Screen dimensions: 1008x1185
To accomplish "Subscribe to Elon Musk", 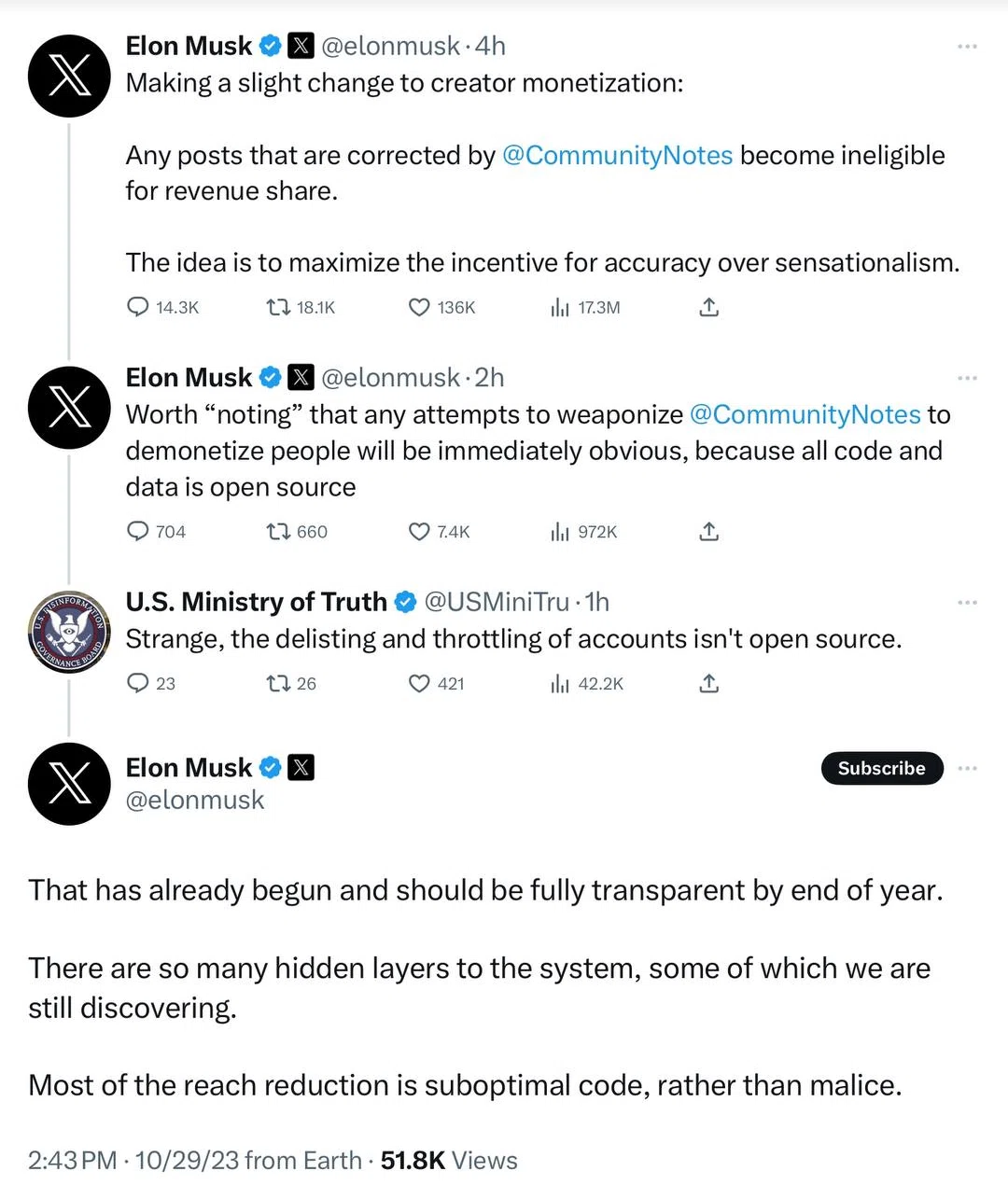I will click(882, 768).
